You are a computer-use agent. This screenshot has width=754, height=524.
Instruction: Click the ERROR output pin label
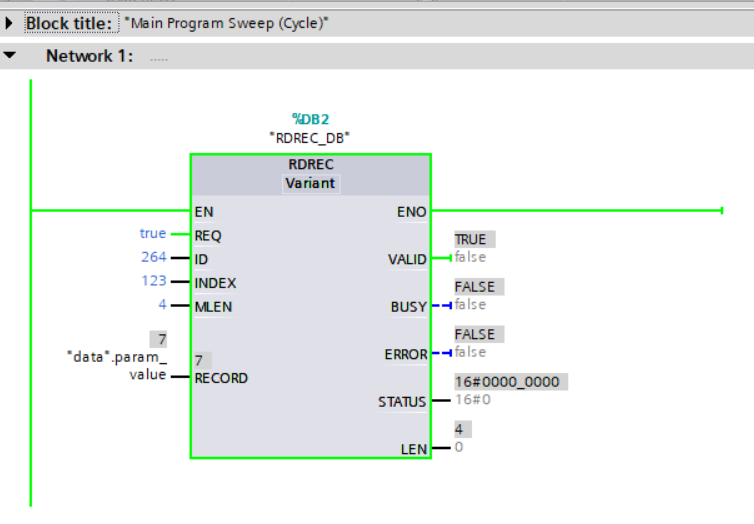click(406, 354)
